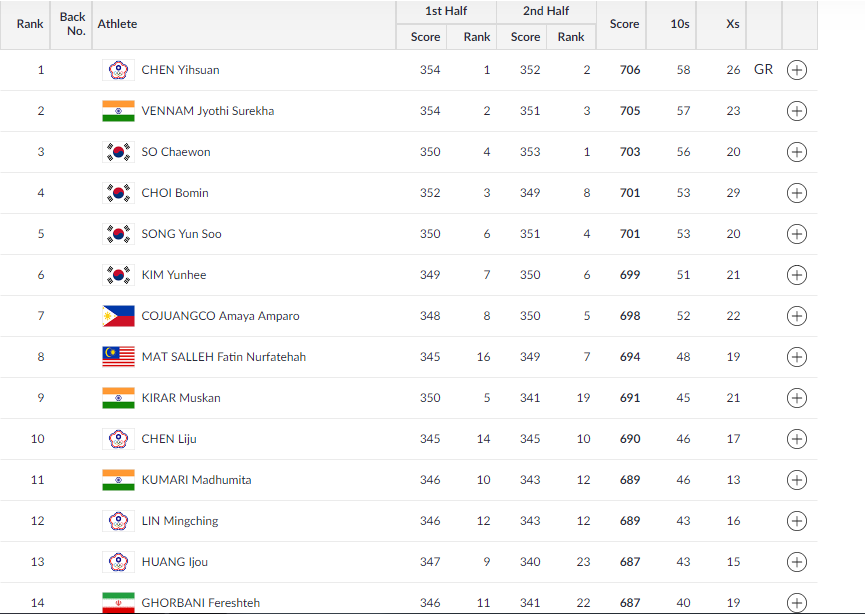Expand details for CHEN Yihsuan row
Image resolution: width=865 pixels, height=614 pixels.
pos(796,70)
